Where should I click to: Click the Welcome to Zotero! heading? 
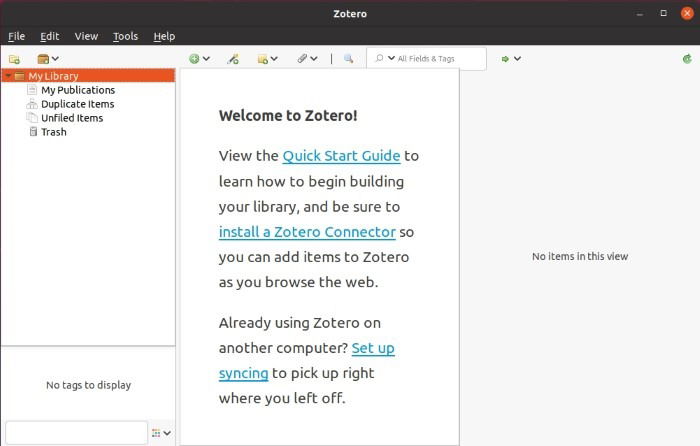(288, 116)
